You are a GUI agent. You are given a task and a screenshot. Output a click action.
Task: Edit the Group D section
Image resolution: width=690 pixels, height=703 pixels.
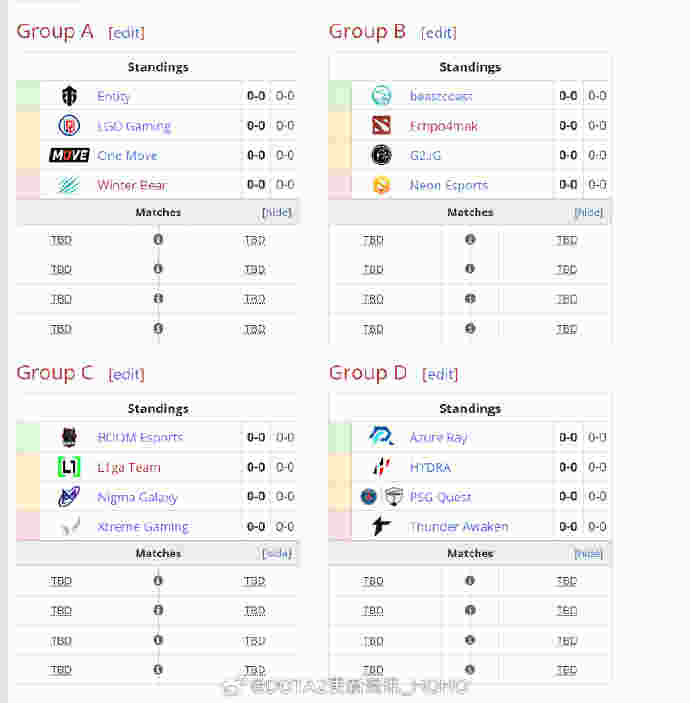tap(440, 374)
